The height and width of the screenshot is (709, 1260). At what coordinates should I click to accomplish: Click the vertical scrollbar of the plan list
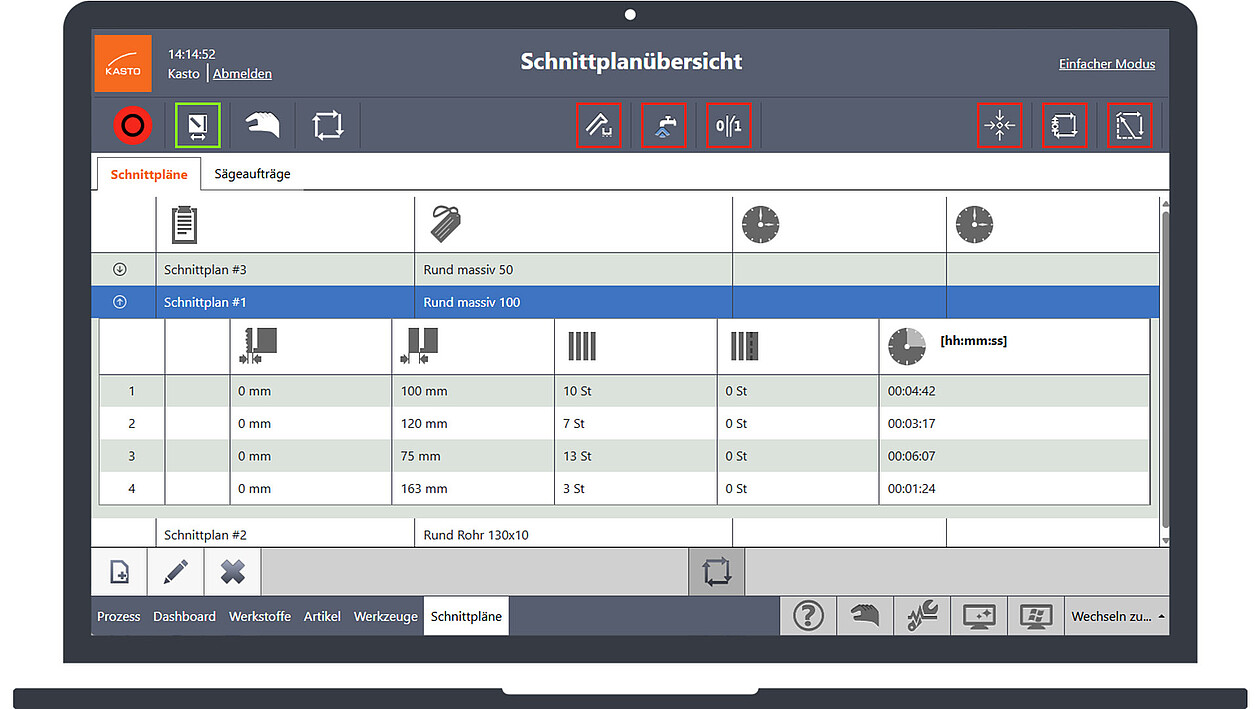pos(1164,370)
